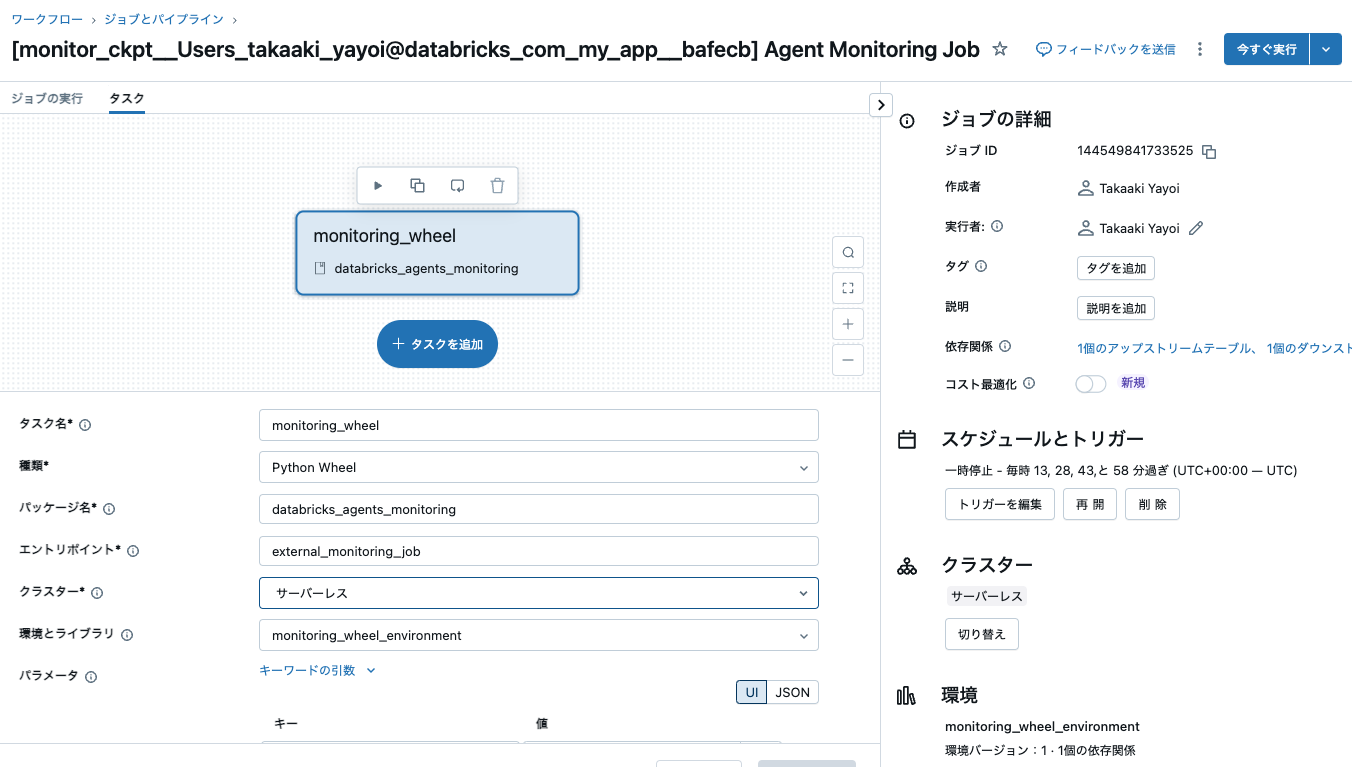Image resolution: width=1352 pixels, height=767 pixels.
Task: Show info tooltip for クラスター field
Action: [x=97, y=593]
